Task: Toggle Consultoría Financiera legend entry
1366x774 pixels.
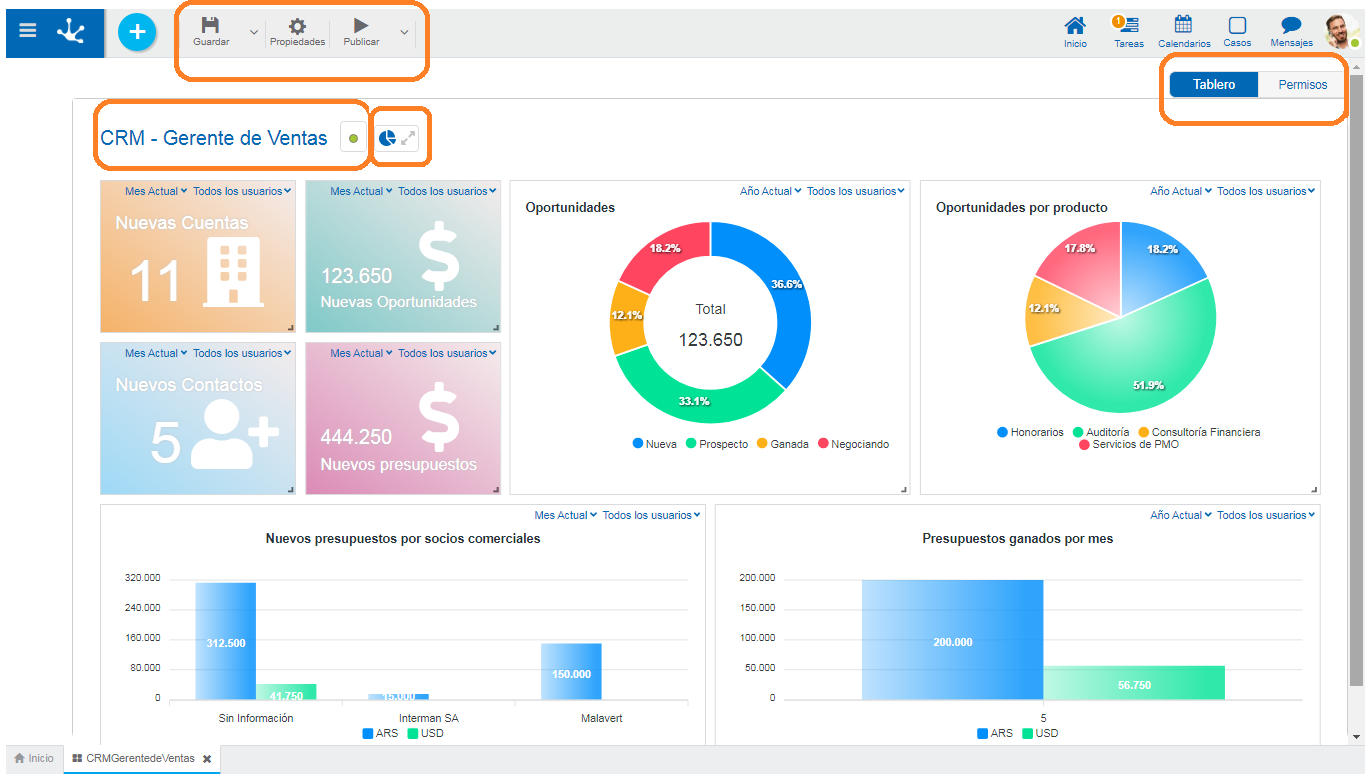Action: tap(1199, 432)
